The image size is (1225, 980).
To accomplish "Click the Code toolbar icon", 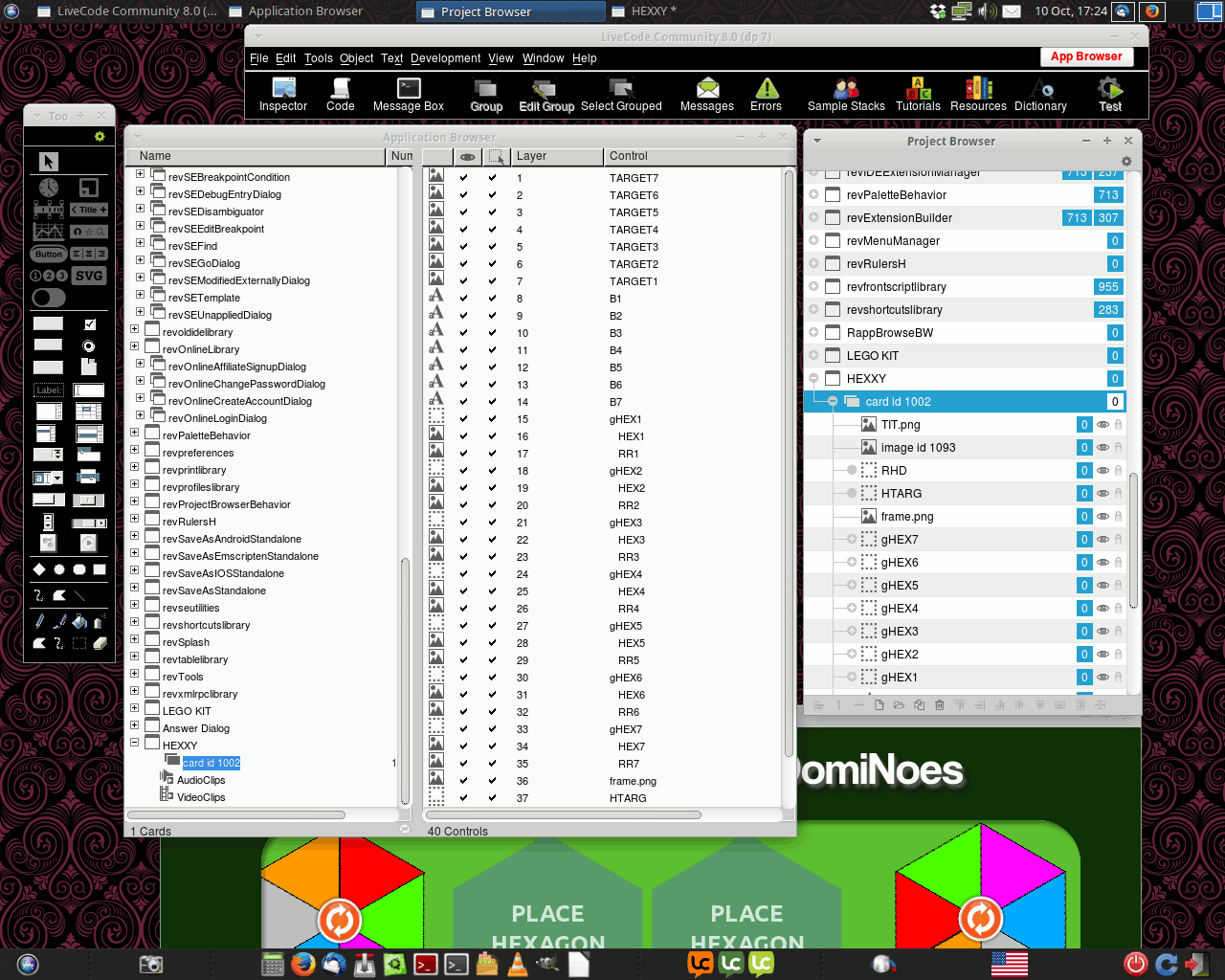I will click(x=340, y=95).
